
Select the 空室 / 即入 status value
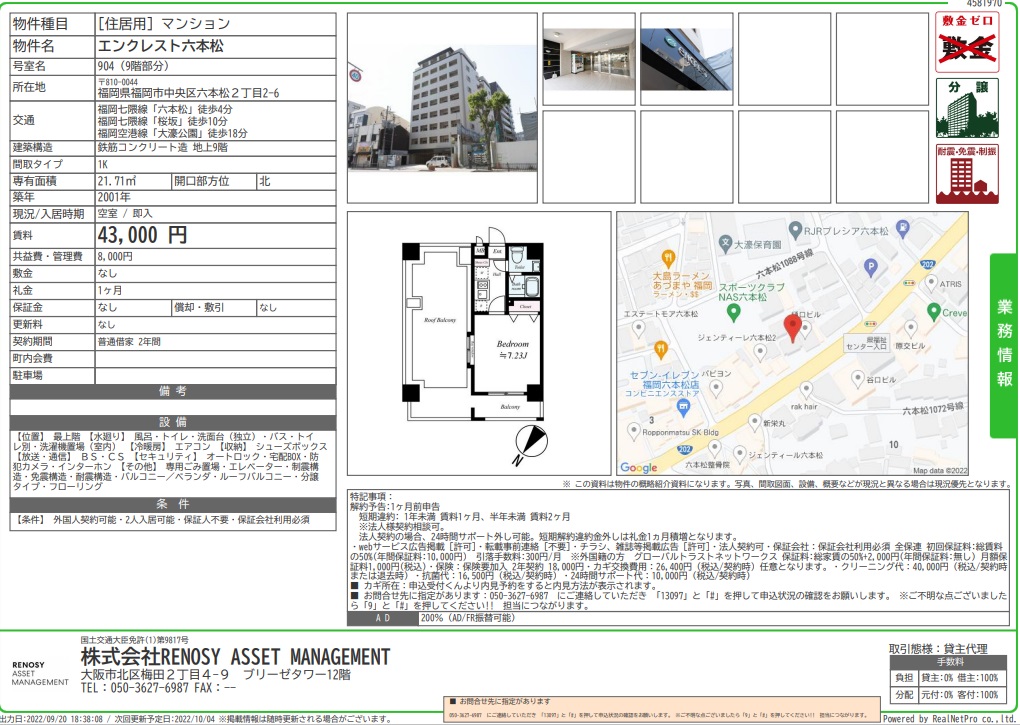coord(125,214)
